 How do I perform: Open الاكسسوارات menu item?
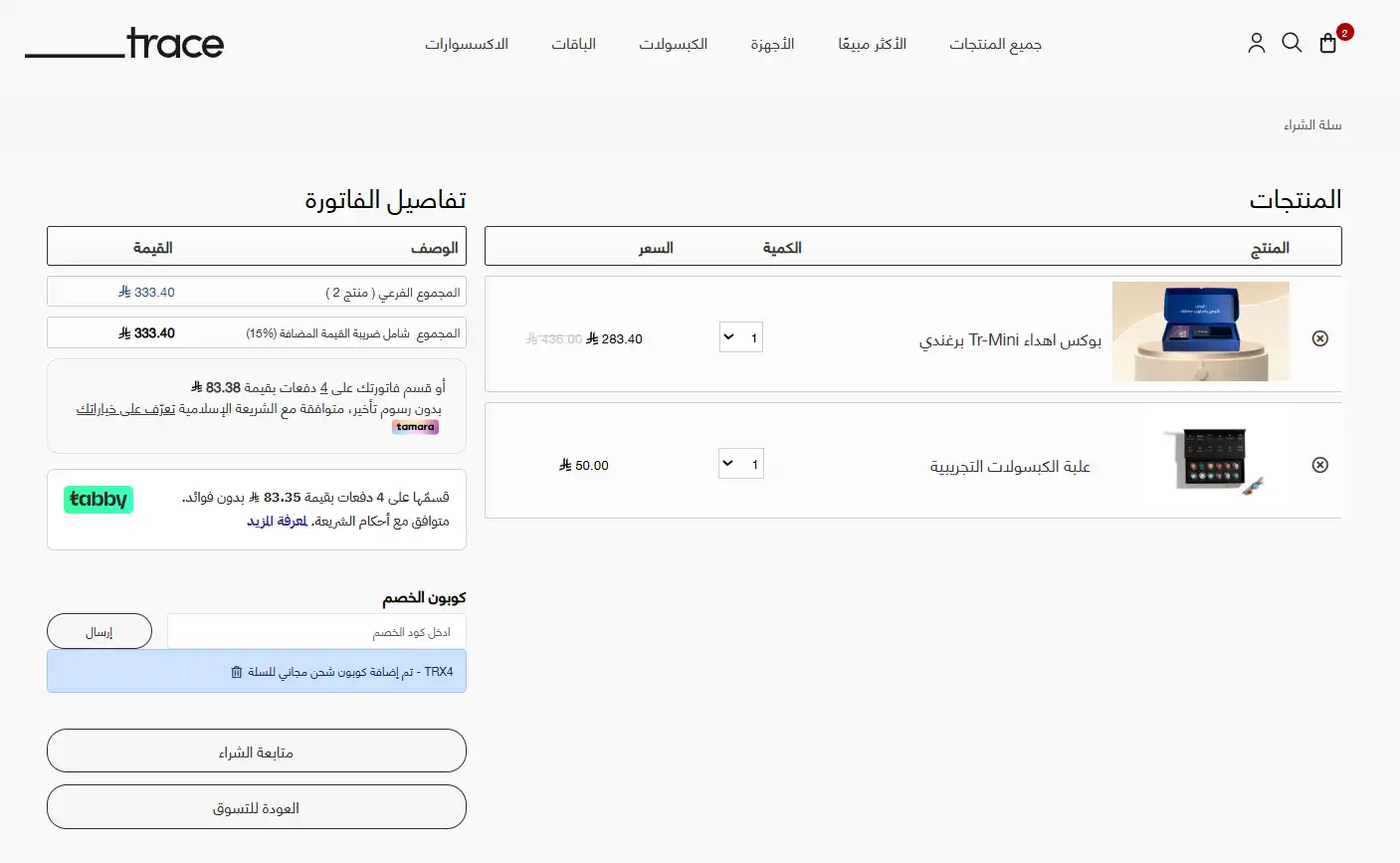tap(467, 44)
